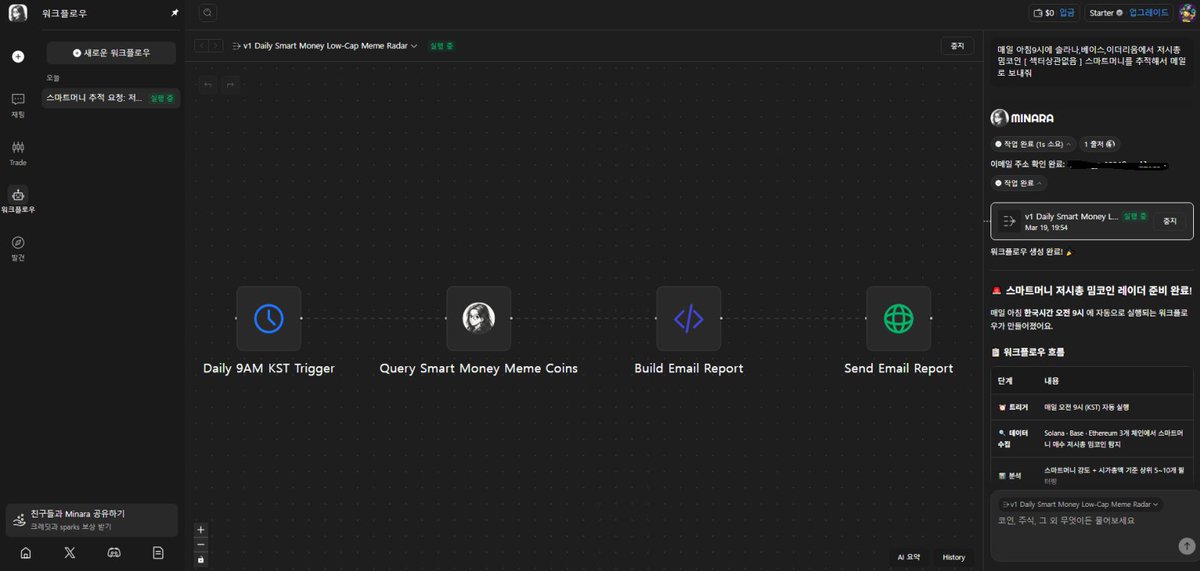This screenshot has height=571, width=1200.
Task: Open the AI 요약 tab
Action: coord(909,557)
